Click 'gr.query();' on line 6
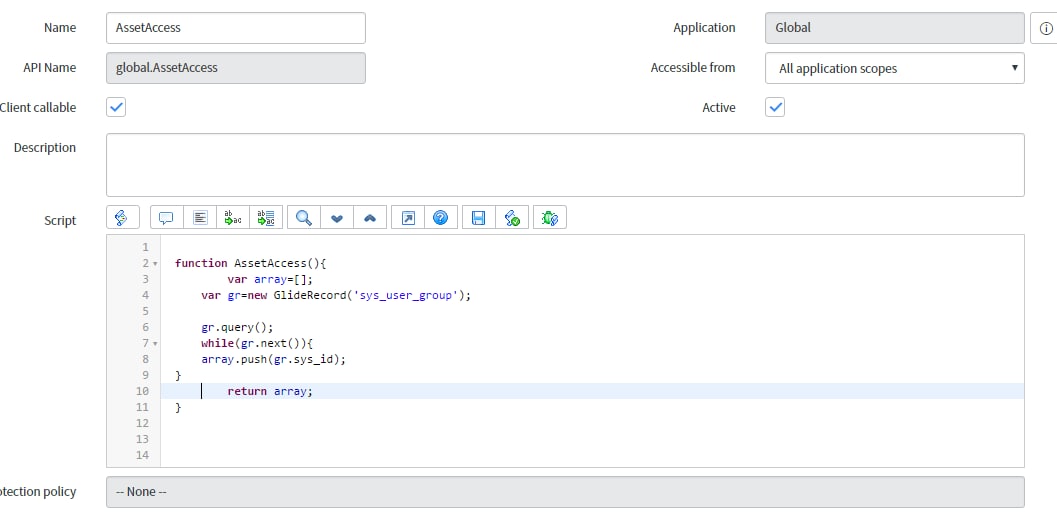The image size is (1057, 531). tap(237, 327)
